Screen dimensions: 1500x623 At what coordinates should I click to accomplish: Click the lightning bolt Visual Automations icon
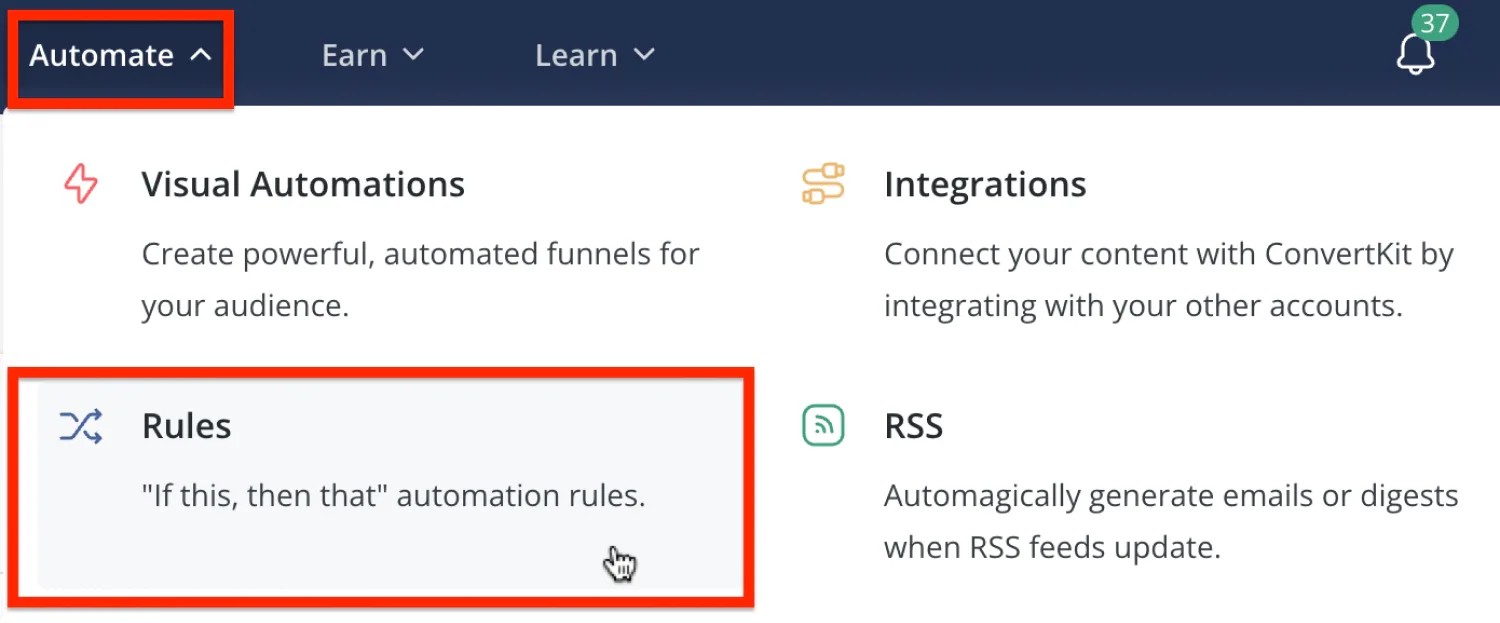[x=81, y=185]
